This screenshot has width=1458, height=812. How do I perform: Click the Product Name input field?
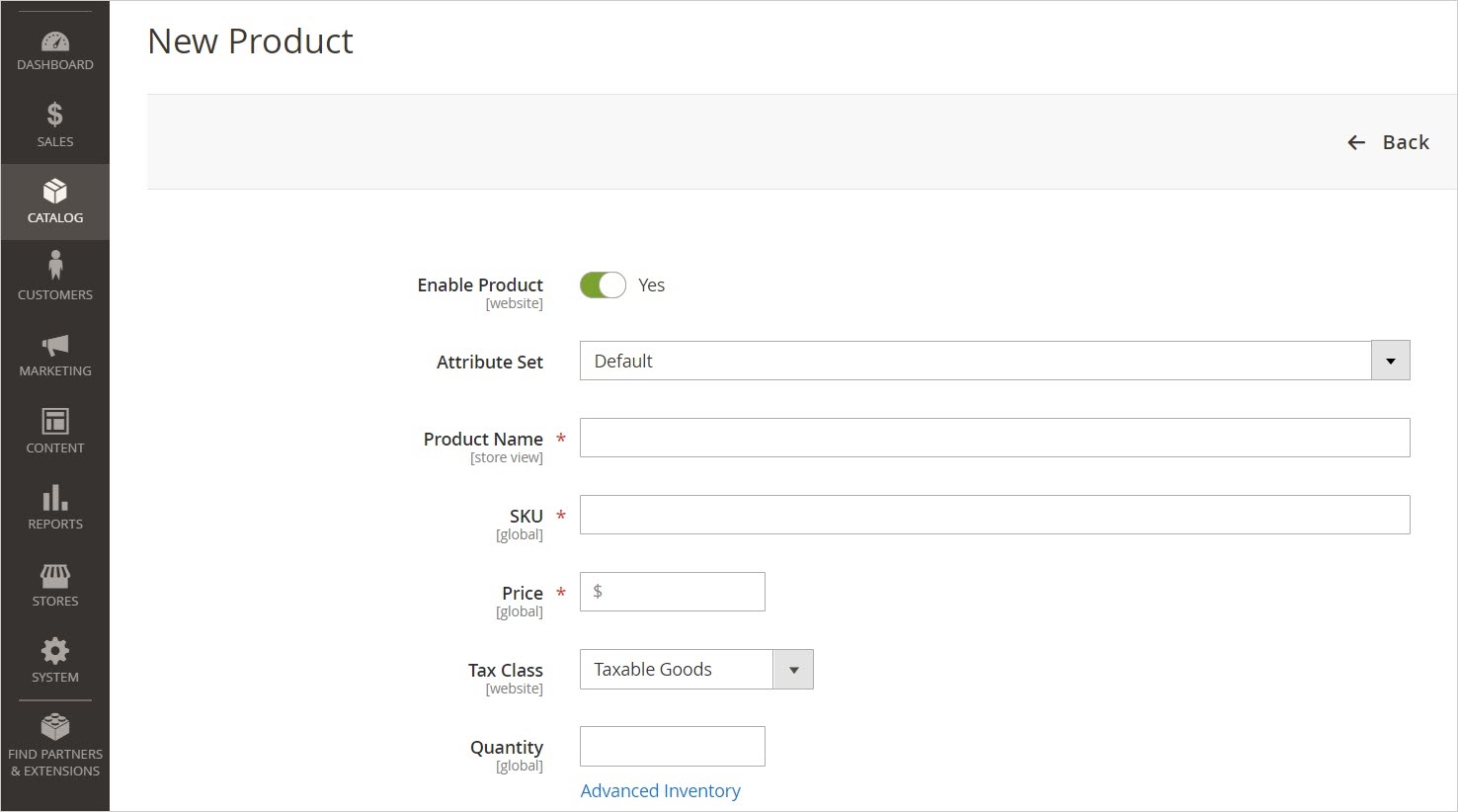[994, 438]
